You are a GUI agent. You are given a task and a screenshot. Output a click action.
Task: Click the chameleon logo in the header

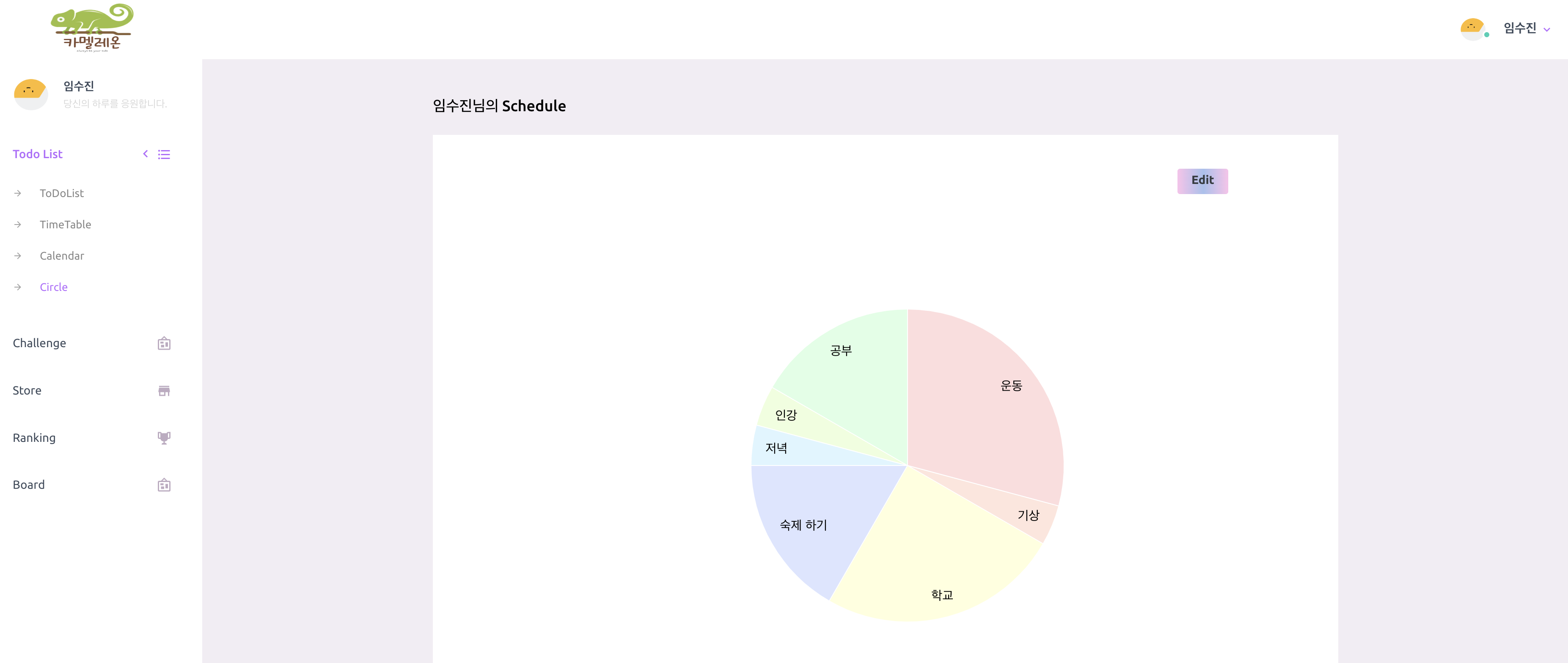pos(92,28)
